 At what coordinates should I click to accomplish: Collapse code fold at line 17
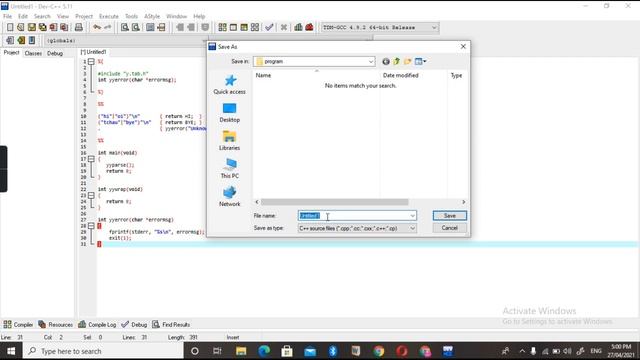coord(91,159)
